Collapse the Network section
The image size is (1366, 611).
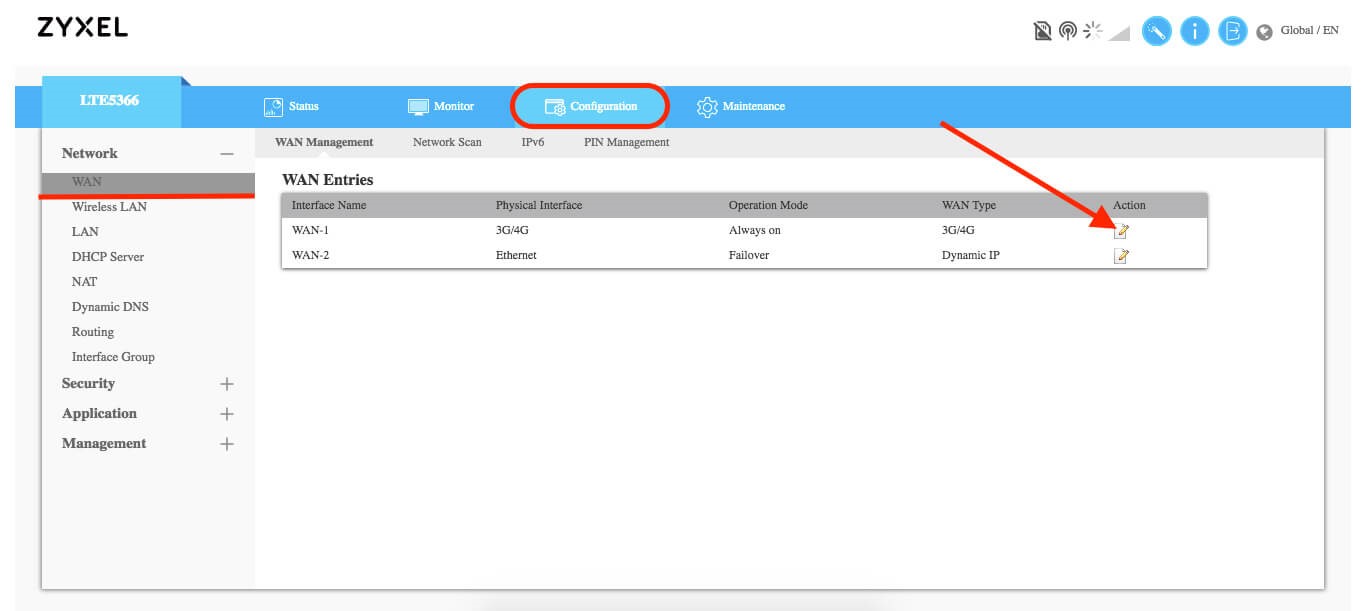[x=227, y=154]
